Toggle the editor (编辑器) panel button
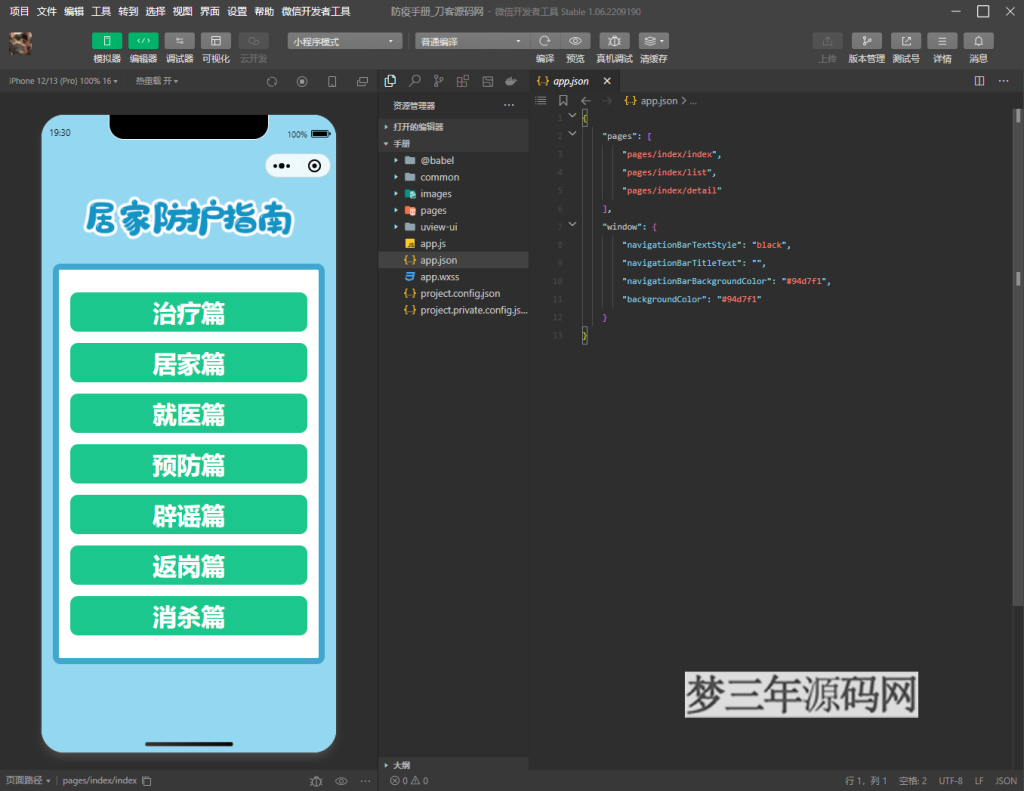The image size is (1024, 791). [x=143, y=41]
